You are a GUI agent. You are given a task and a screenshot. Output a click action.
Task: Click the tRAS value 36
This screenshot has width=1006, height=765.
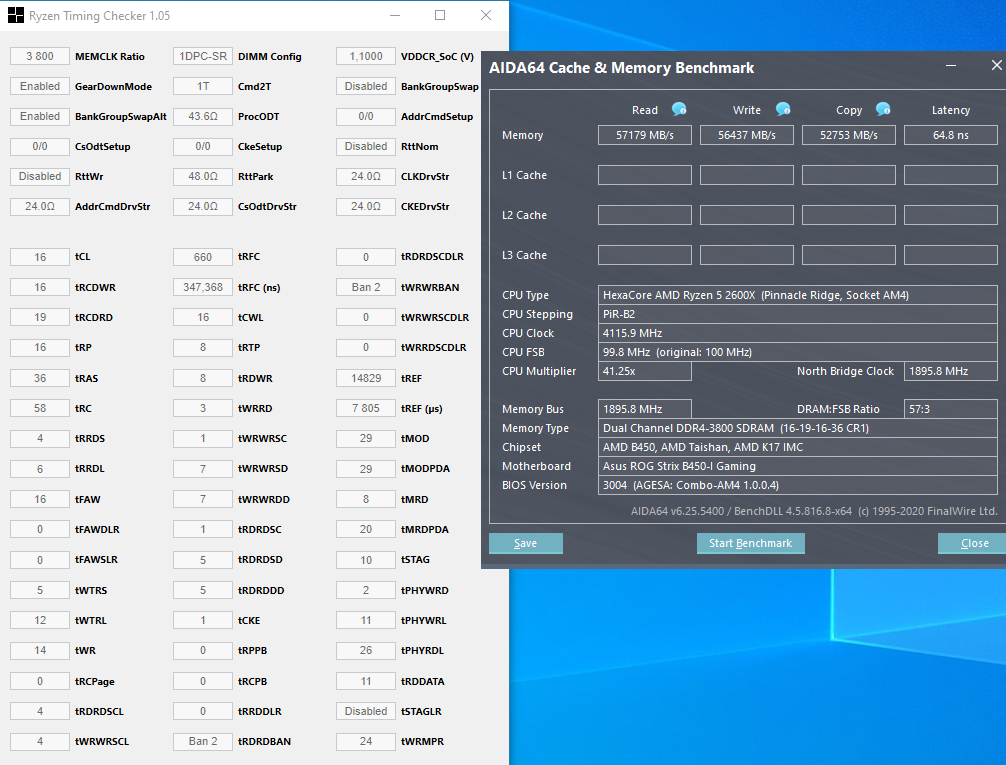point(40,378)
